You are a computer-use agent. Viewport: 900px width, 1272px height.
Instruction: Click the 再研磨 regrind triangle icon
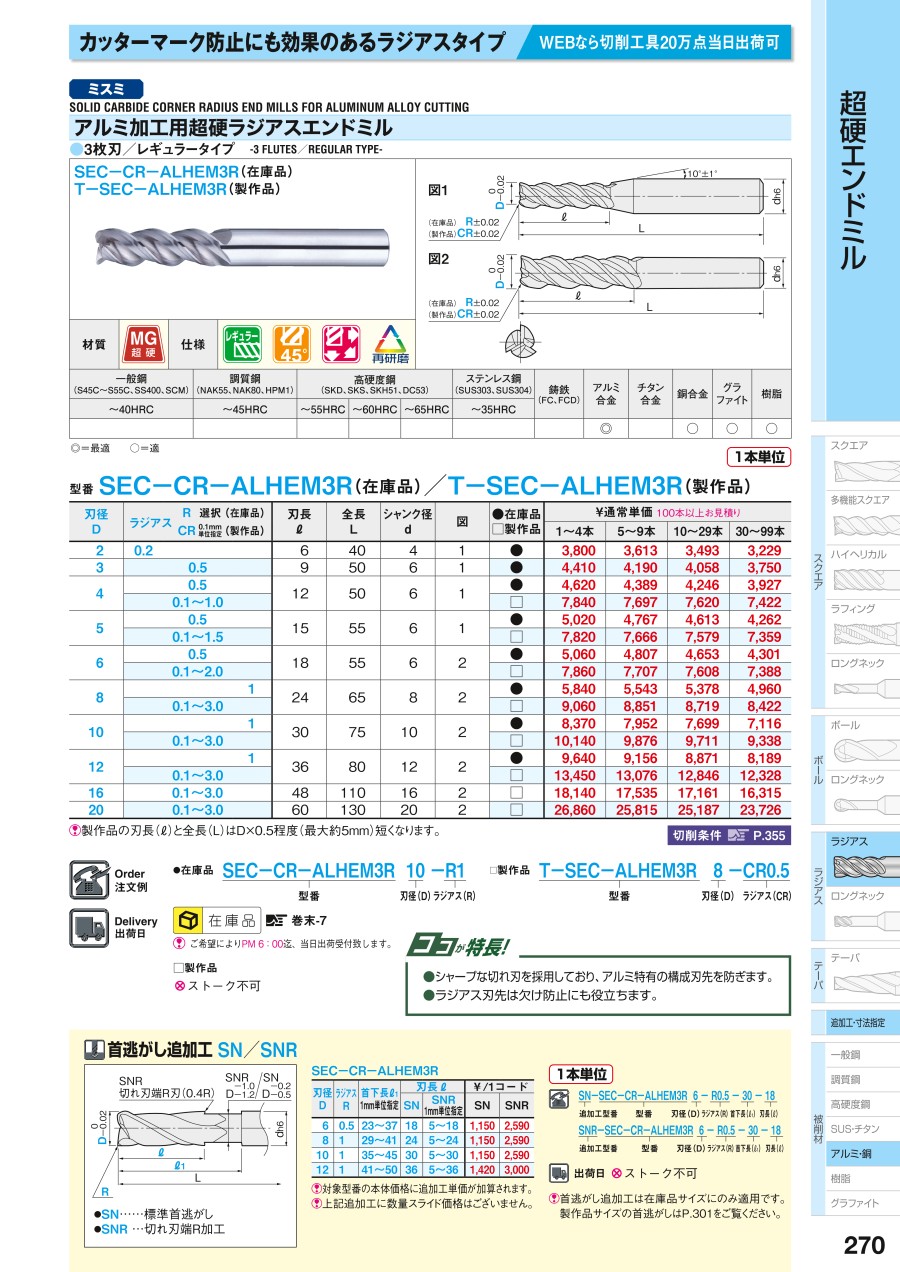[391, 344]
